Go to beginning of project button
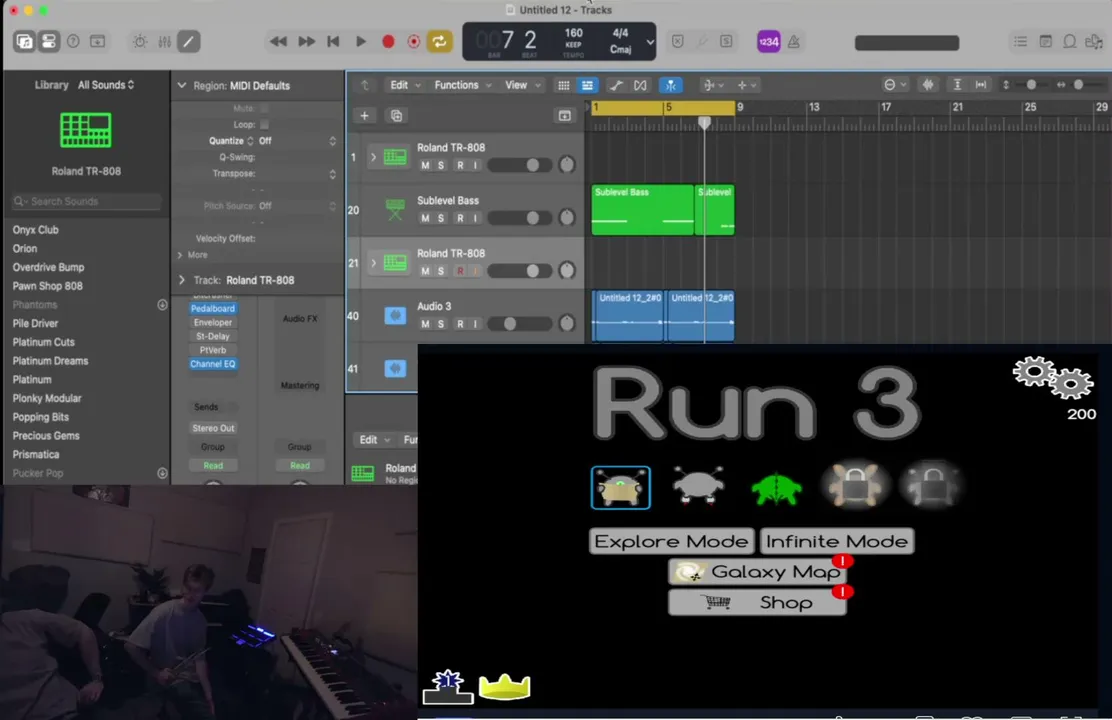The image size is (1112, 720). (x=333, y=42)
